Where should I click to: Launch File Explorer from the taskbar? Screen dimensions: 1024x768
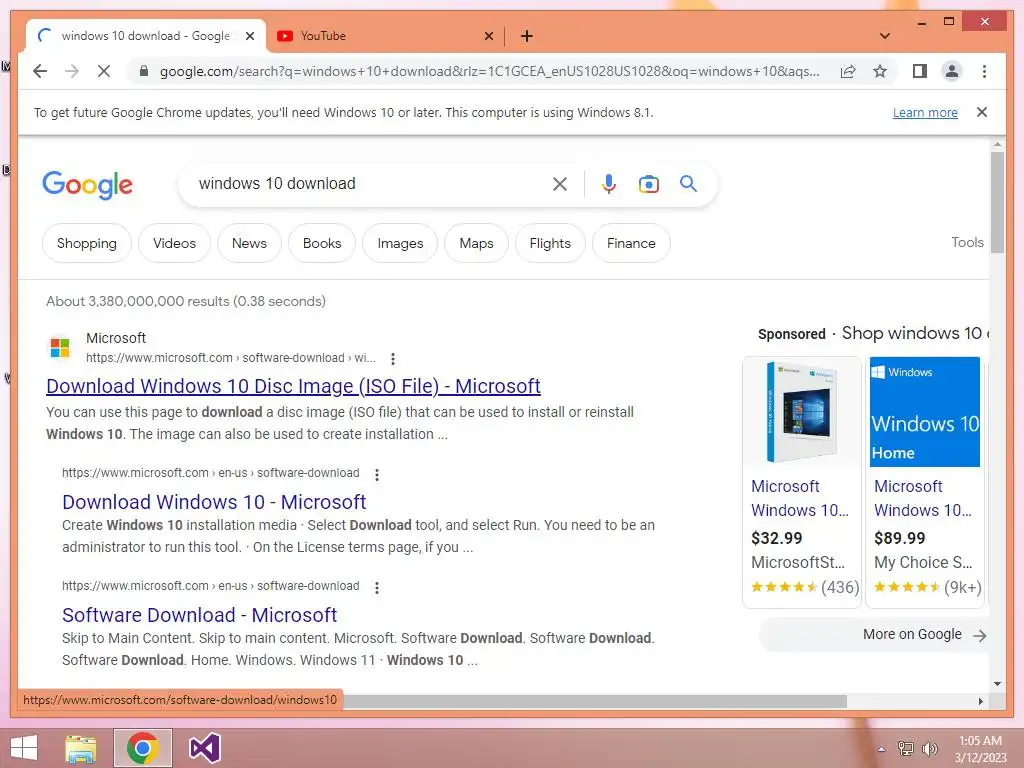point(81,748)
